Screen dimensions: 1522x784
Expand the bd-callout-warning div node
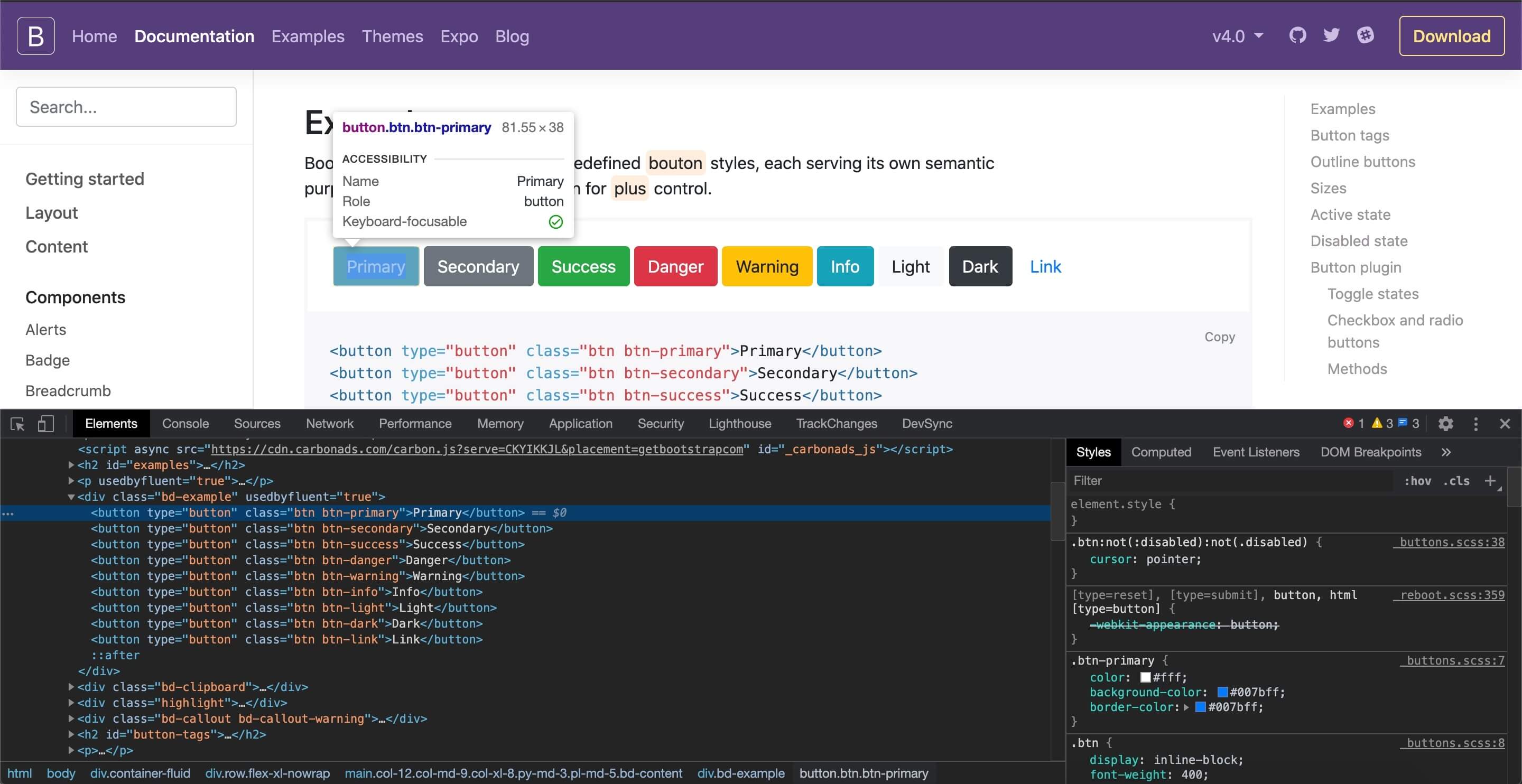point(71,719)
